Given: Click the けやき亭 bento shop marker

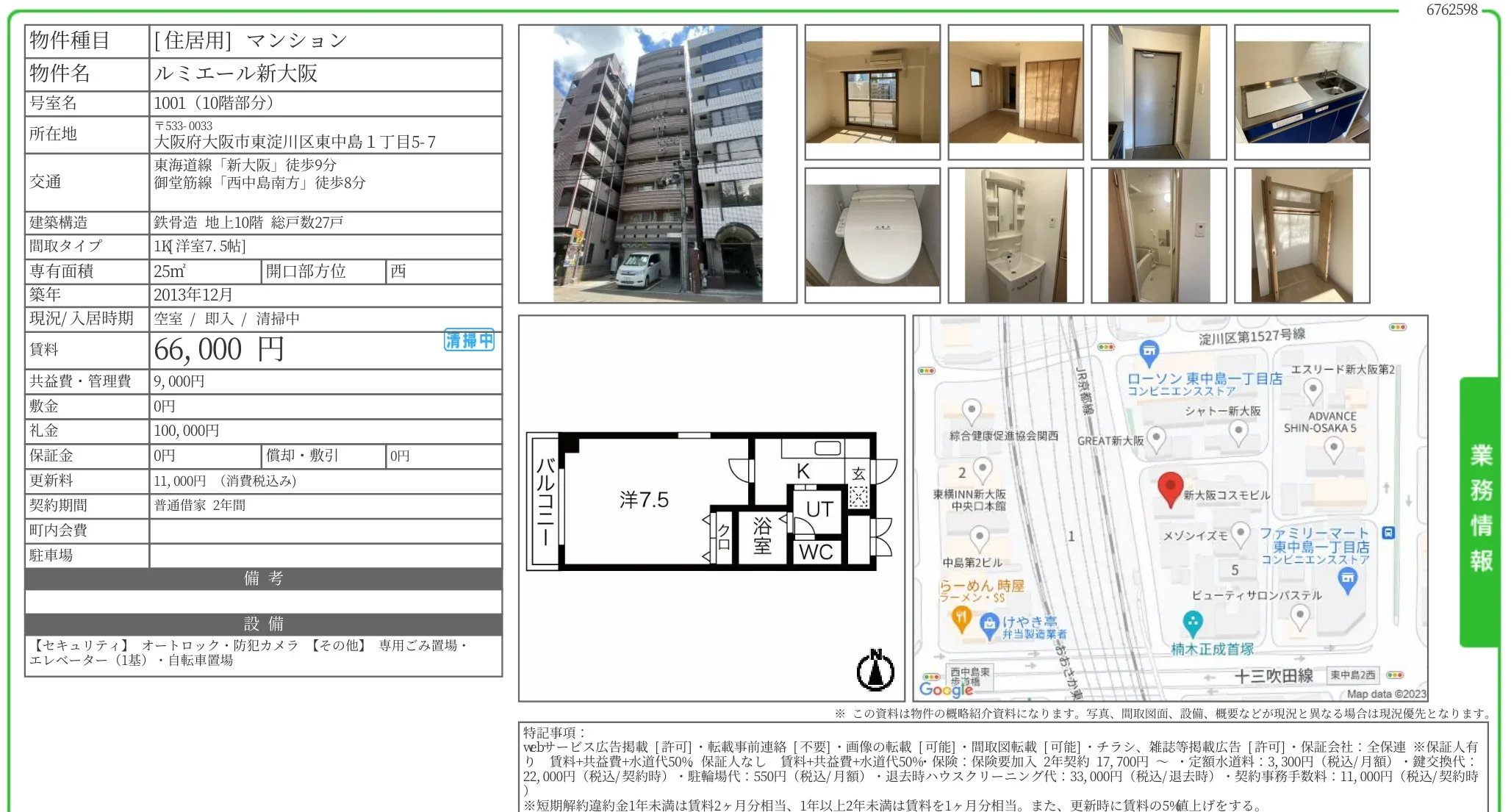Looking at the screenshot, I should coord(989,624).
